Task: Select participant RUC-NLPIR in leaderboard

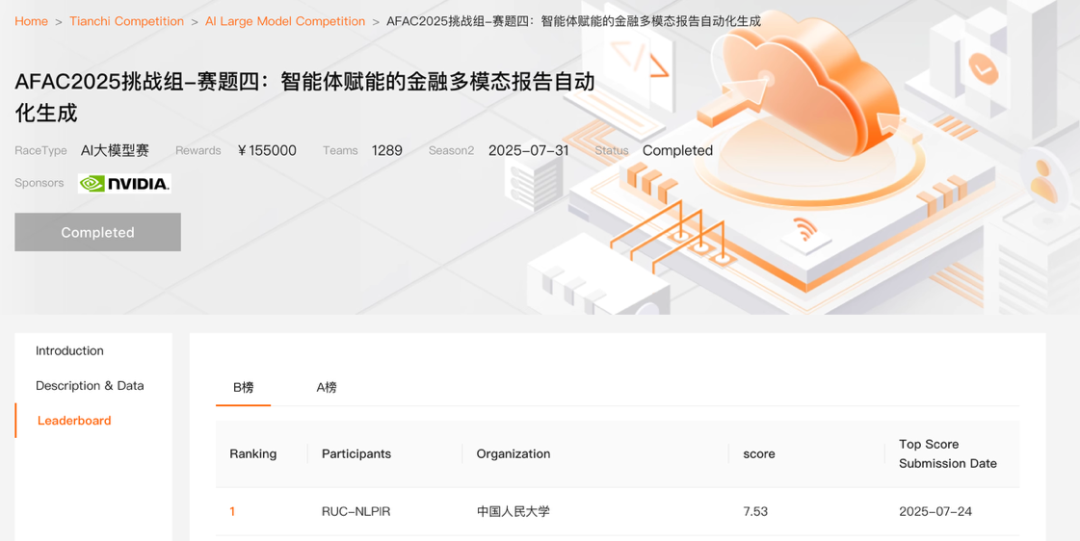Action: (356, 511)
